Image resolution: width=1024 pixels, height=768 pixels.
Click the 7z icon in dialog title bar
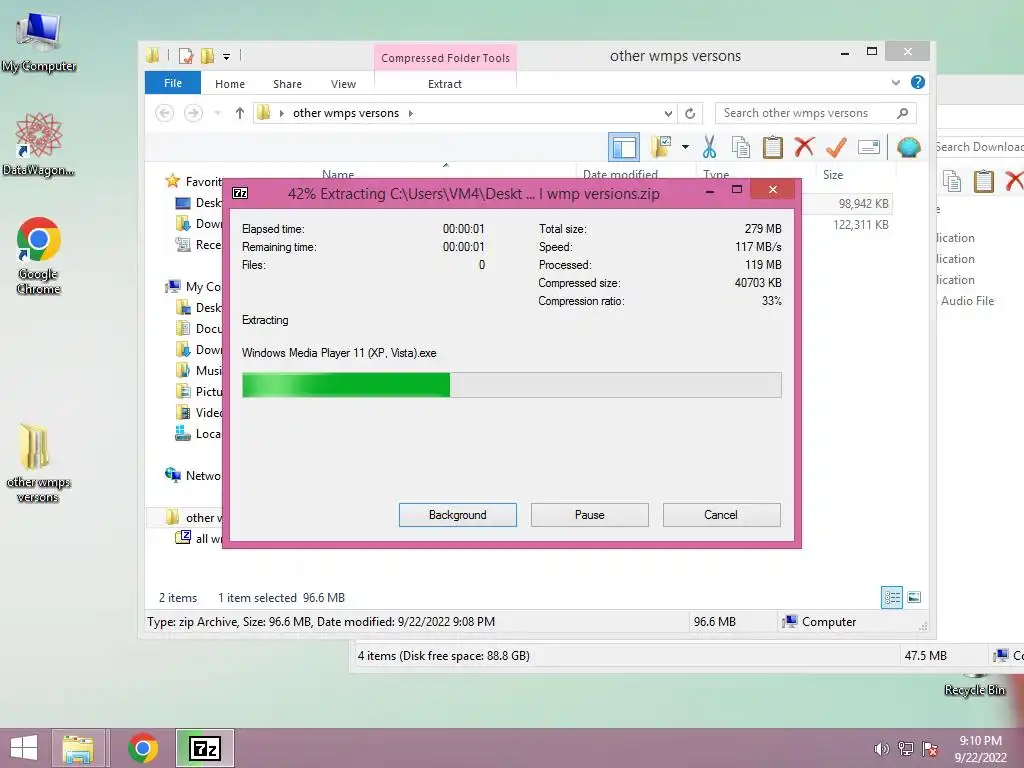coord(240,193)
